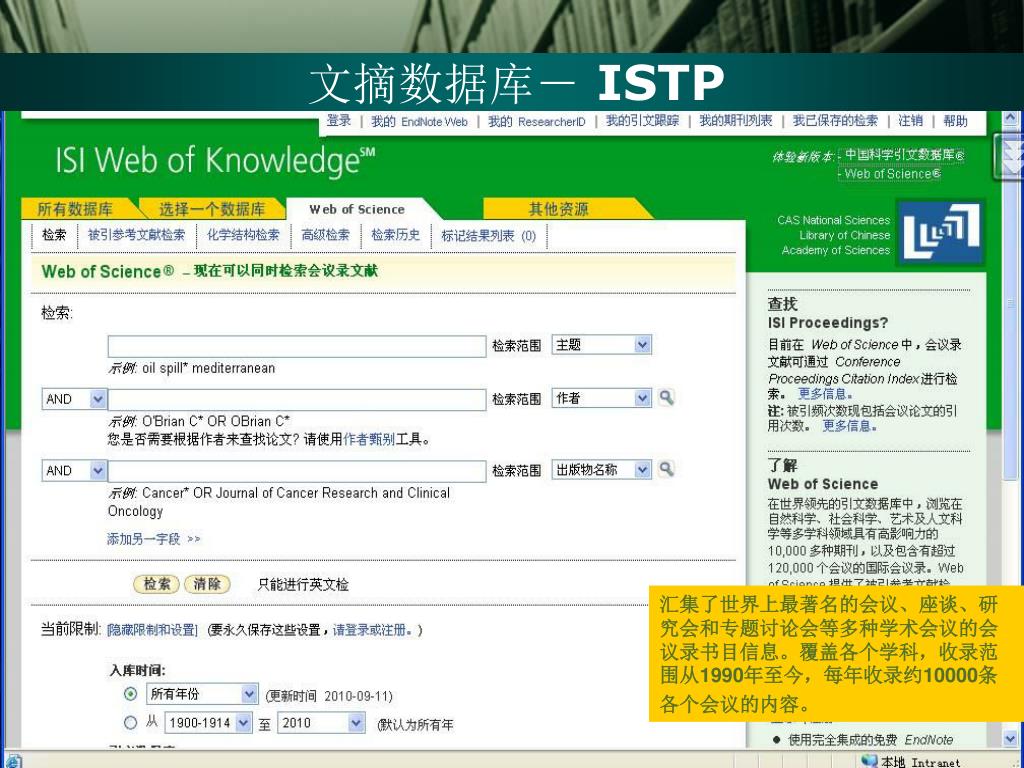Image resolution: width=1024 pixels, height=768 pixels.
Task: Select the 所有年份 radio button
Action: [x=131, y=694]
